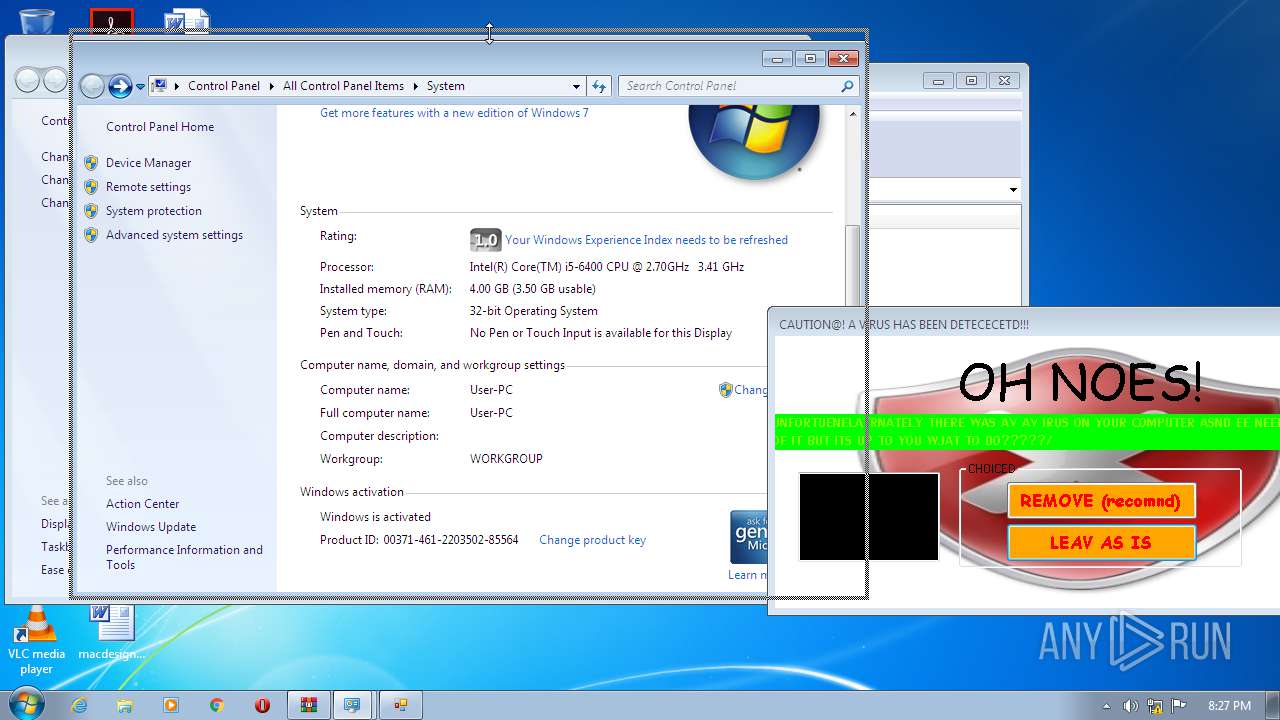Open Action Center under See also
Screen dimensions: 1280x720
[143, 504]
